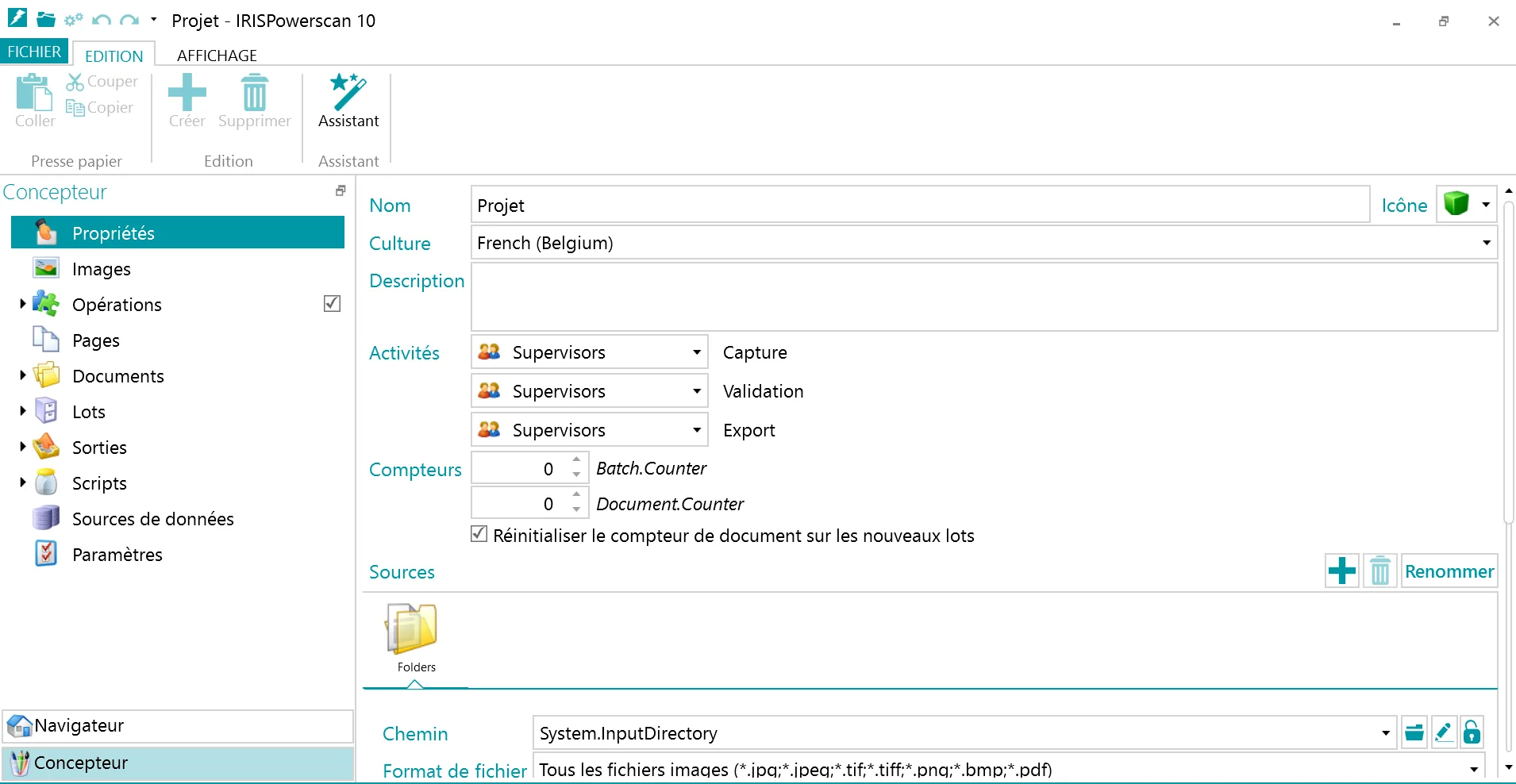Click the Batch.Counter number field

click(x=521, y=468)
